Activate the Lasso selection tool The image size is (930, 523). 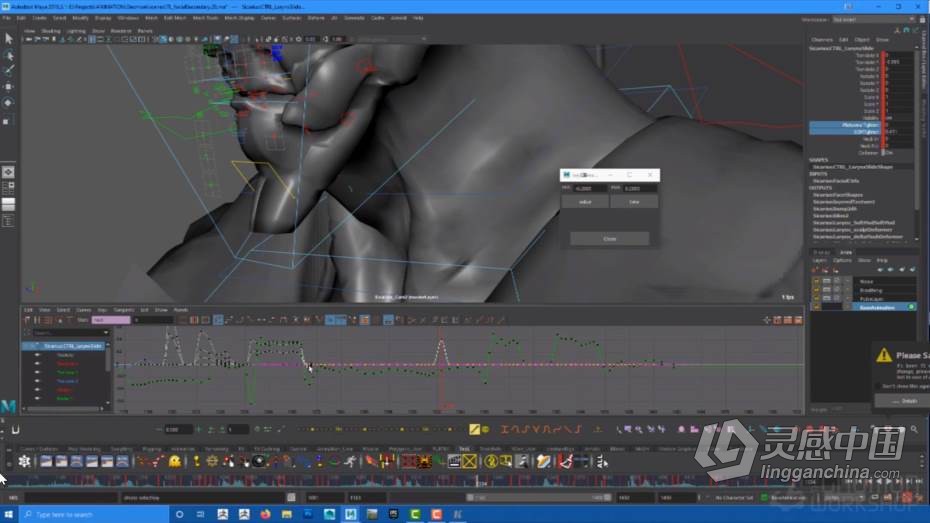8,55
